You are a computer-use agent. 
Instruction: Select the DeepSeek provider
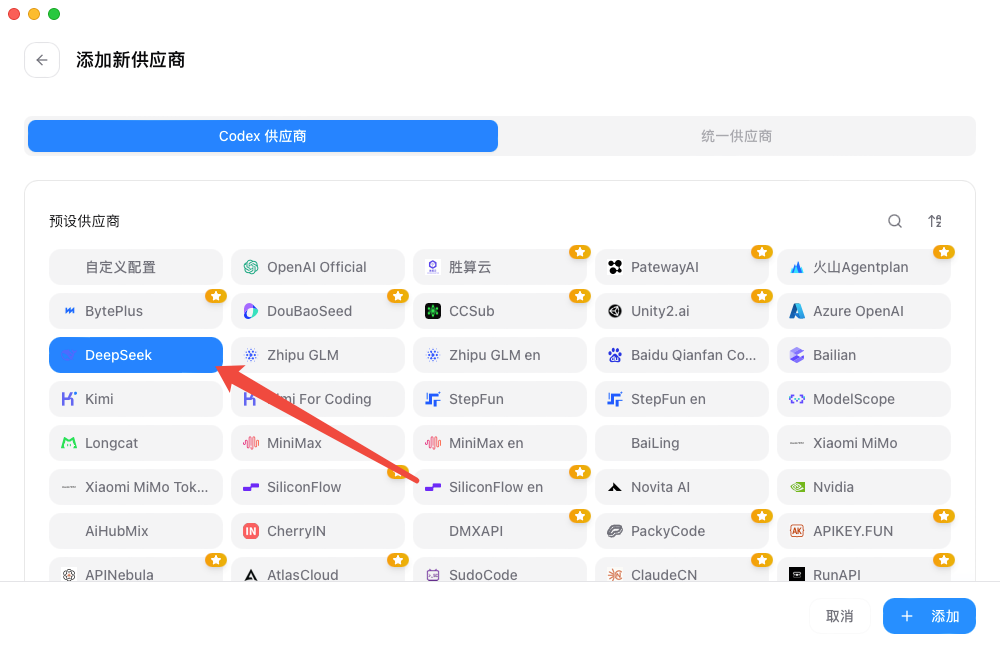pyautogui.click(x=136, y=355)
